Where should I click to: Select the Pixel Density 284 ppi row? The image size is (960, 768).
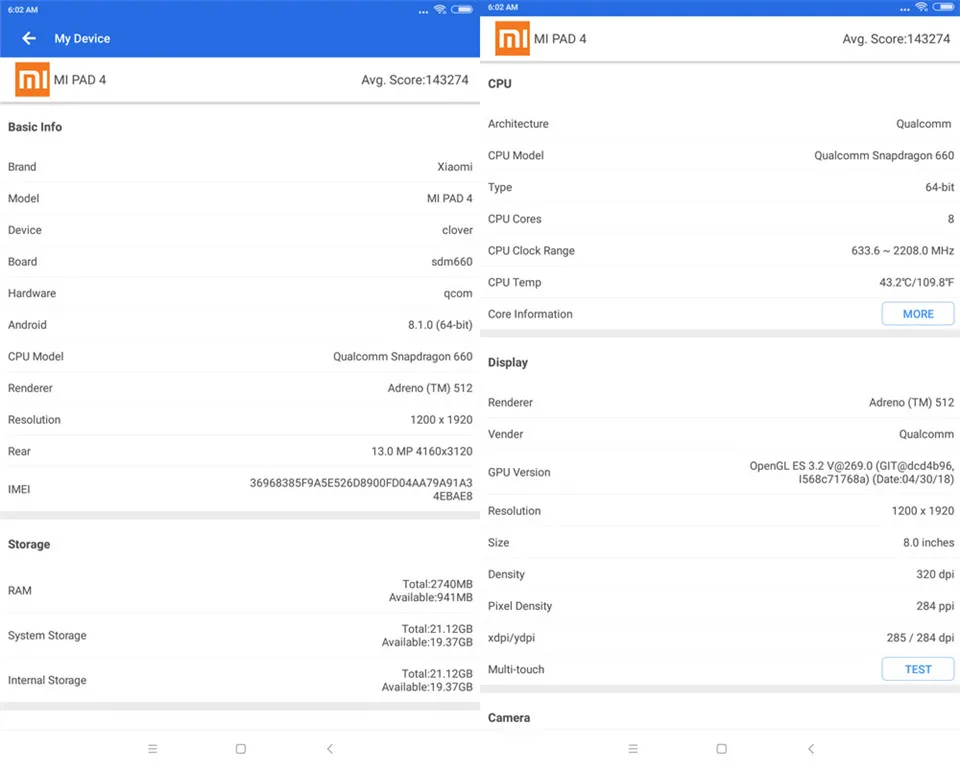click(720, 606)
